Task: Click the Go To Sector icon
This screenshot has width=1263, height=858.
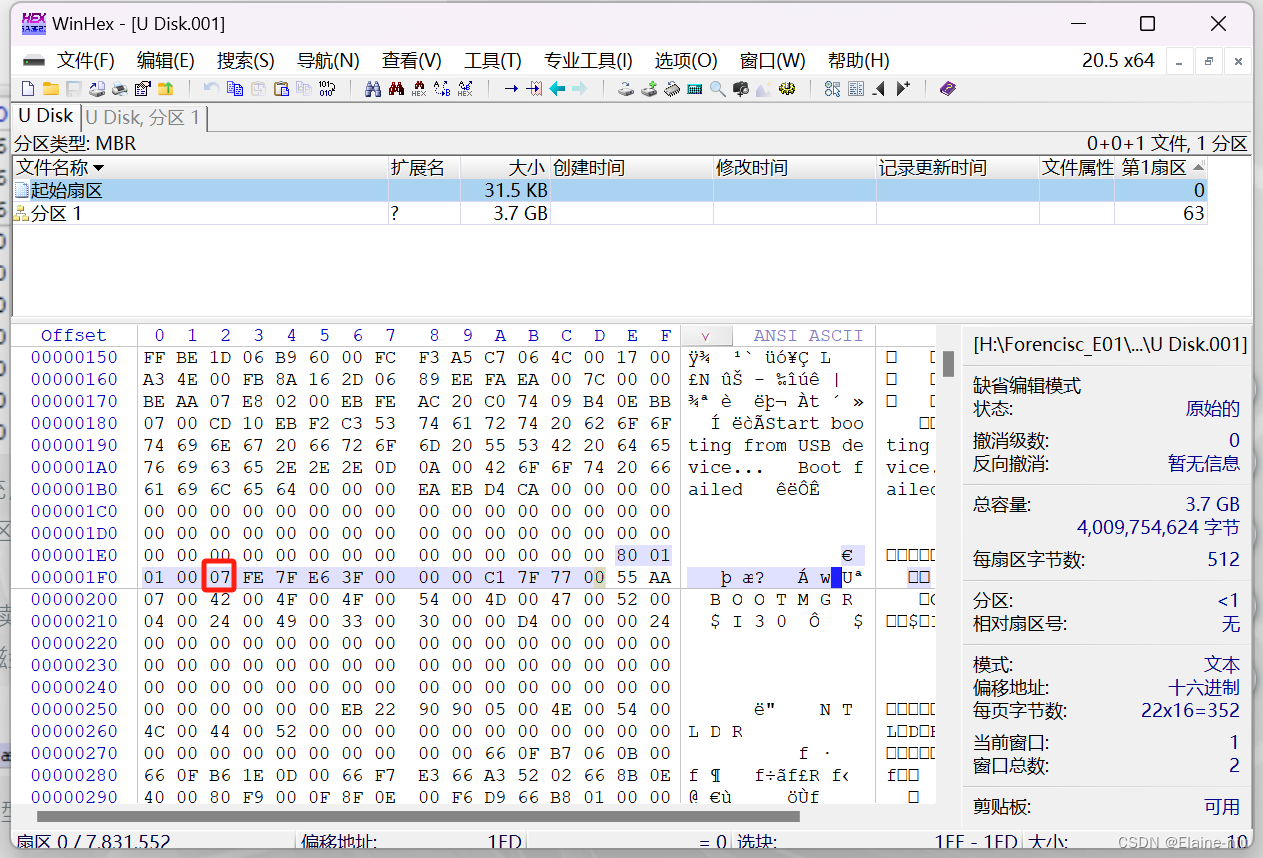Action: [x=533, y=89]
